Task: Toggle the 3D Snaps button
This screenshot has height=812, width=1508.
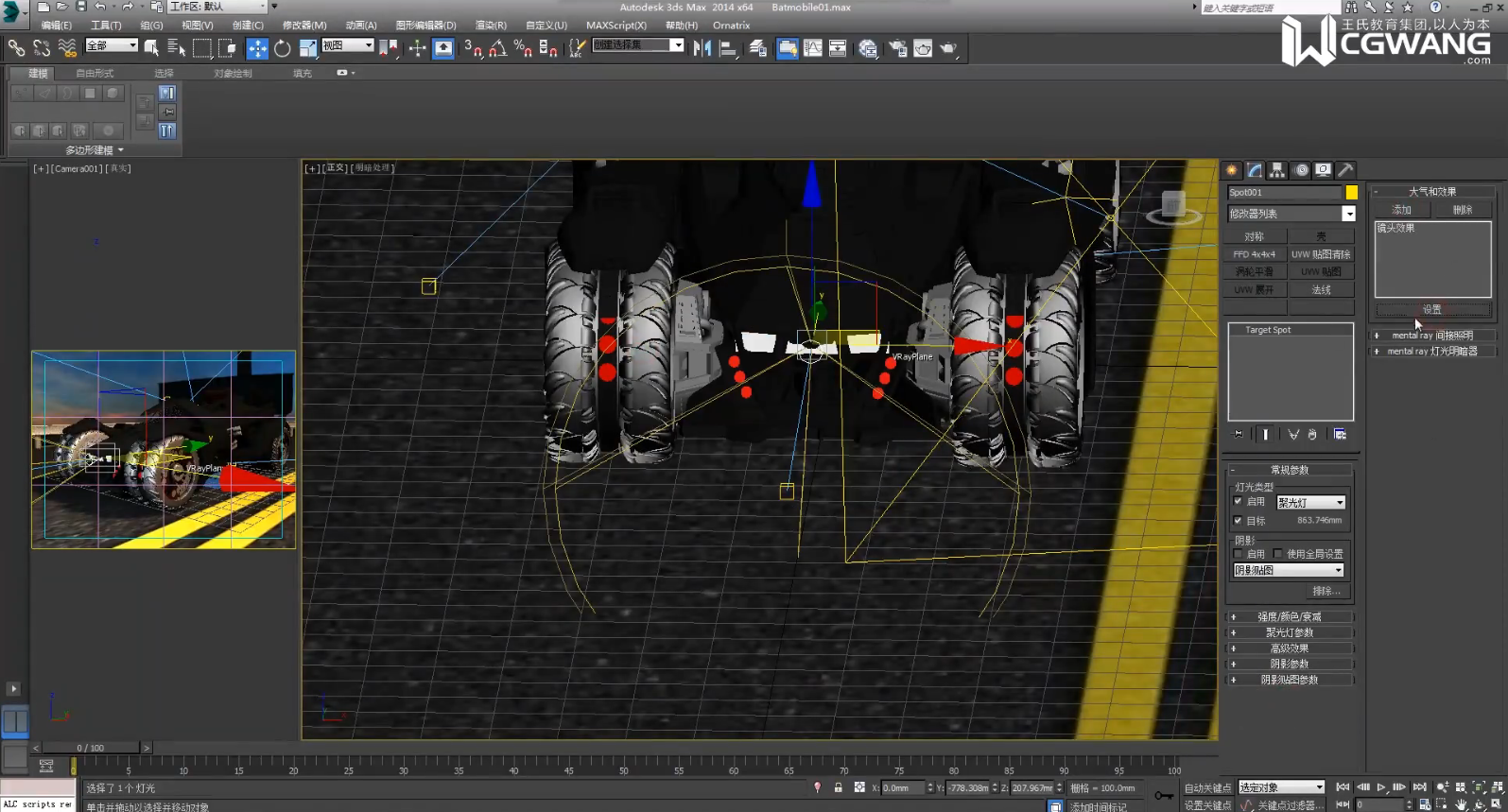Action: pos(473,48)
